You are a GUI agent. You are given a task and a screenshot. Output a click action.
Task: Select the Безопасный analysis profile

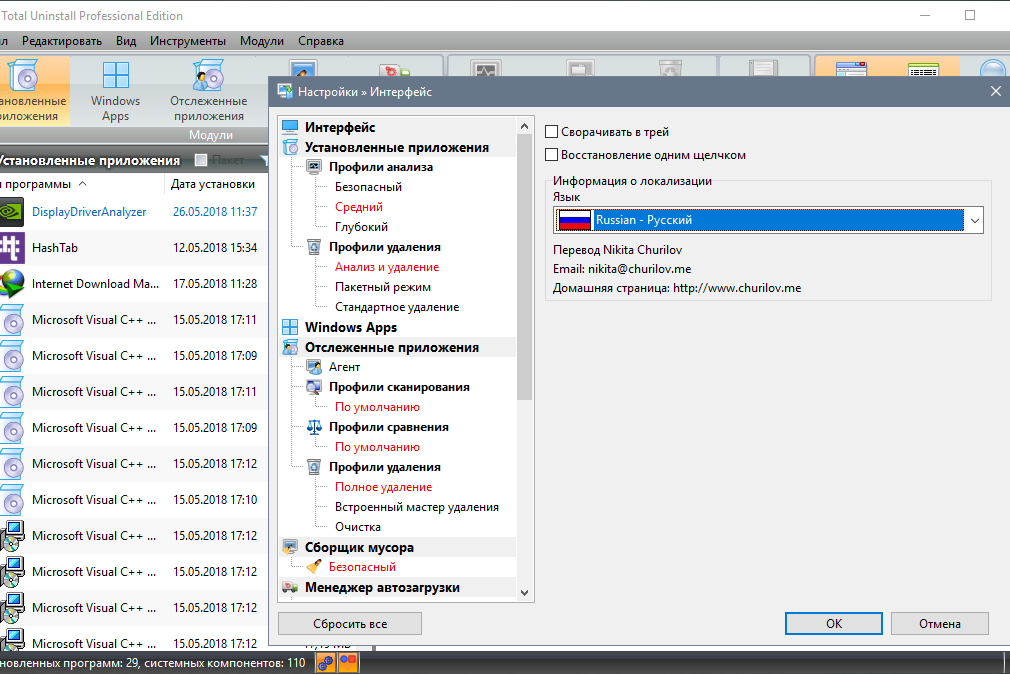368,187
